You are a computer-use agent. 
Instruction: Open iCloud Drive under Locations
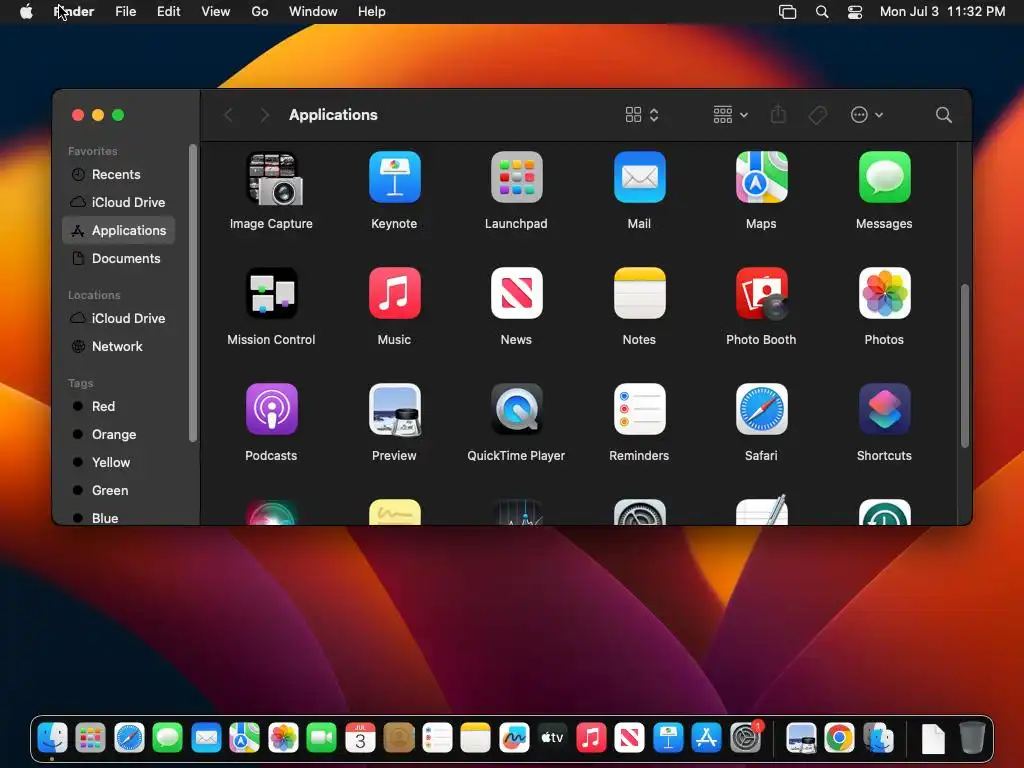click(x=118, y=319)
